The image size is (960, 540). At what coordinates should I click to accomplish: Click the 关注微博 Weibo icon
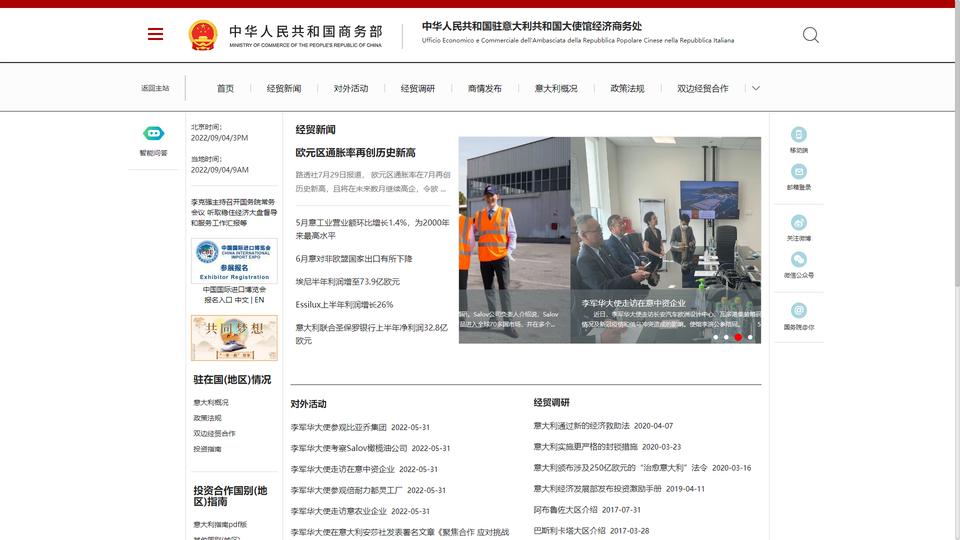pos(798,222)
